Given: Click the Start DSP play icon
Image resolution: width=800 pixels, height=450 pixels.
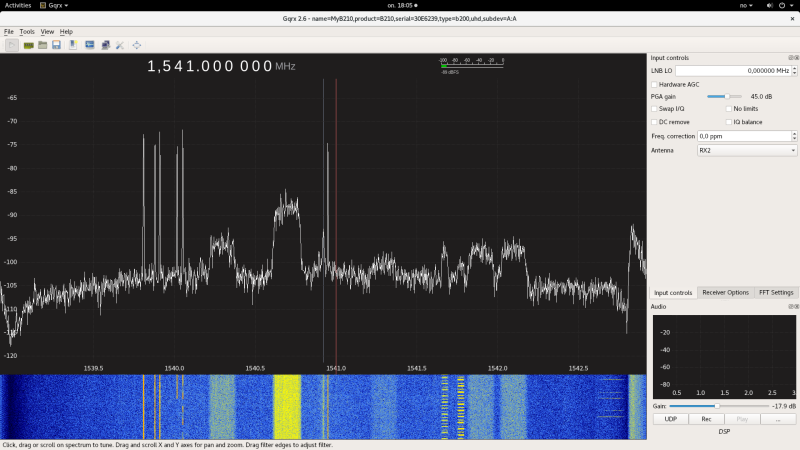Looking at the screenshot, I should (x=11, y=45).
